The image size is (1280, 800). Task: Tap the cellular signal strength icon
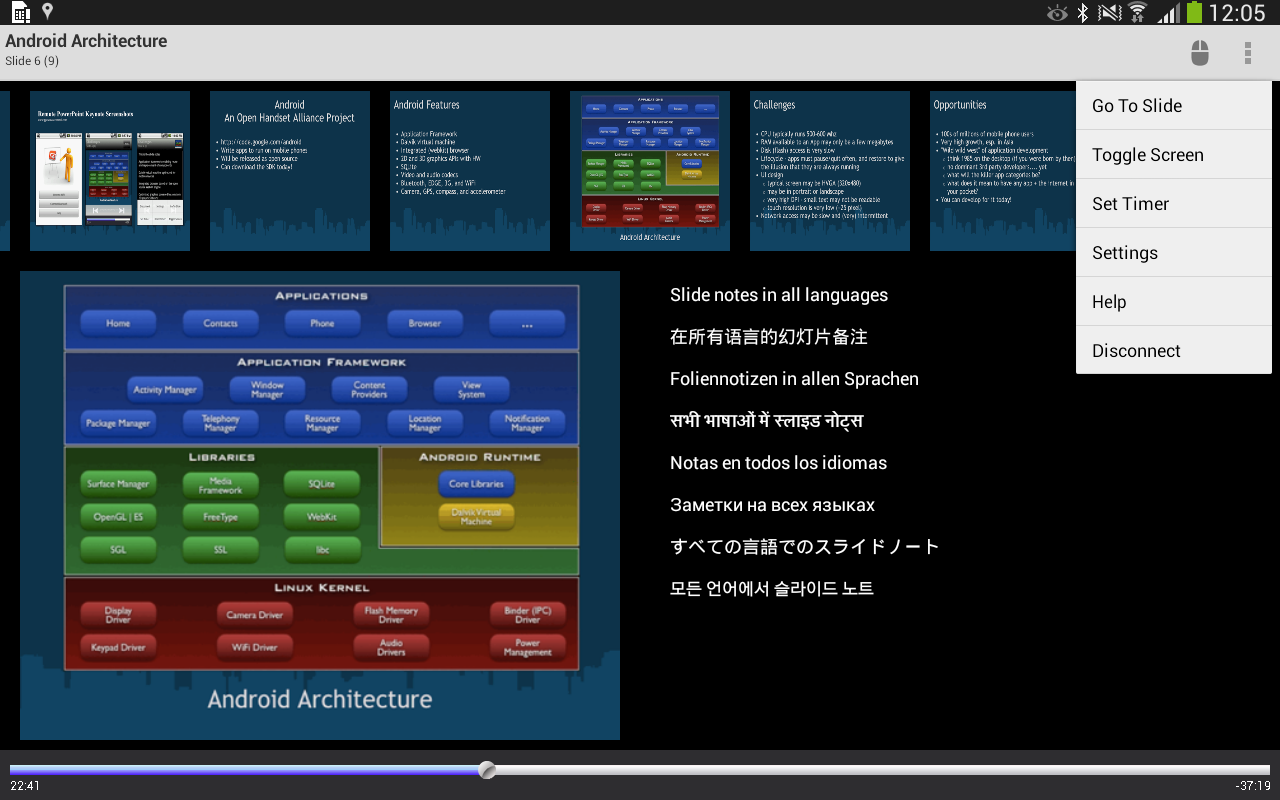(x=1168, y=13)
